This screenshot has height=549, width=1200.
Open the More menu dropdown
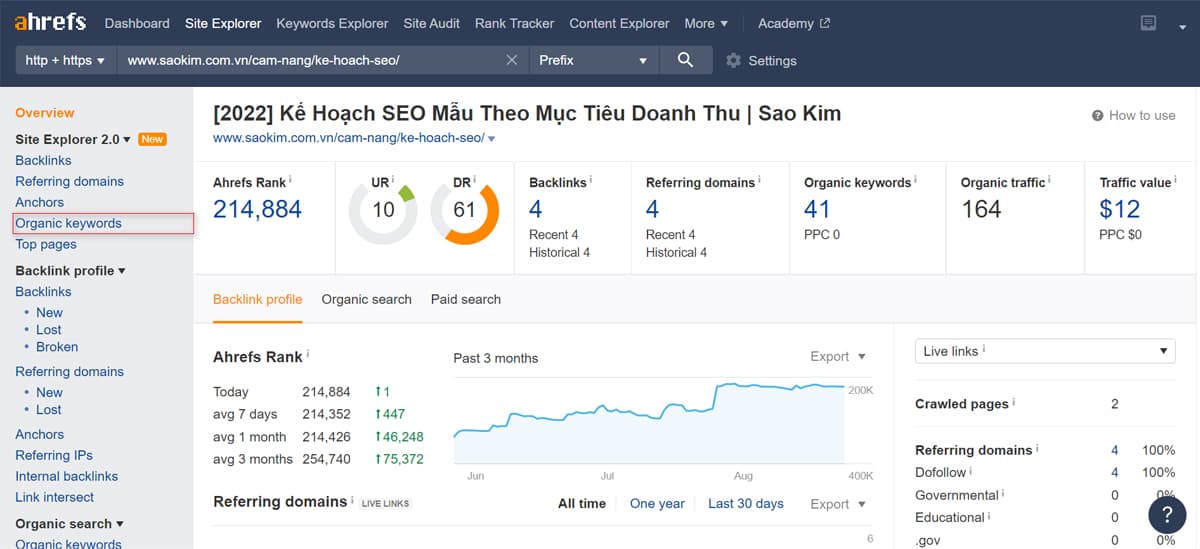[x=706, y=23]
